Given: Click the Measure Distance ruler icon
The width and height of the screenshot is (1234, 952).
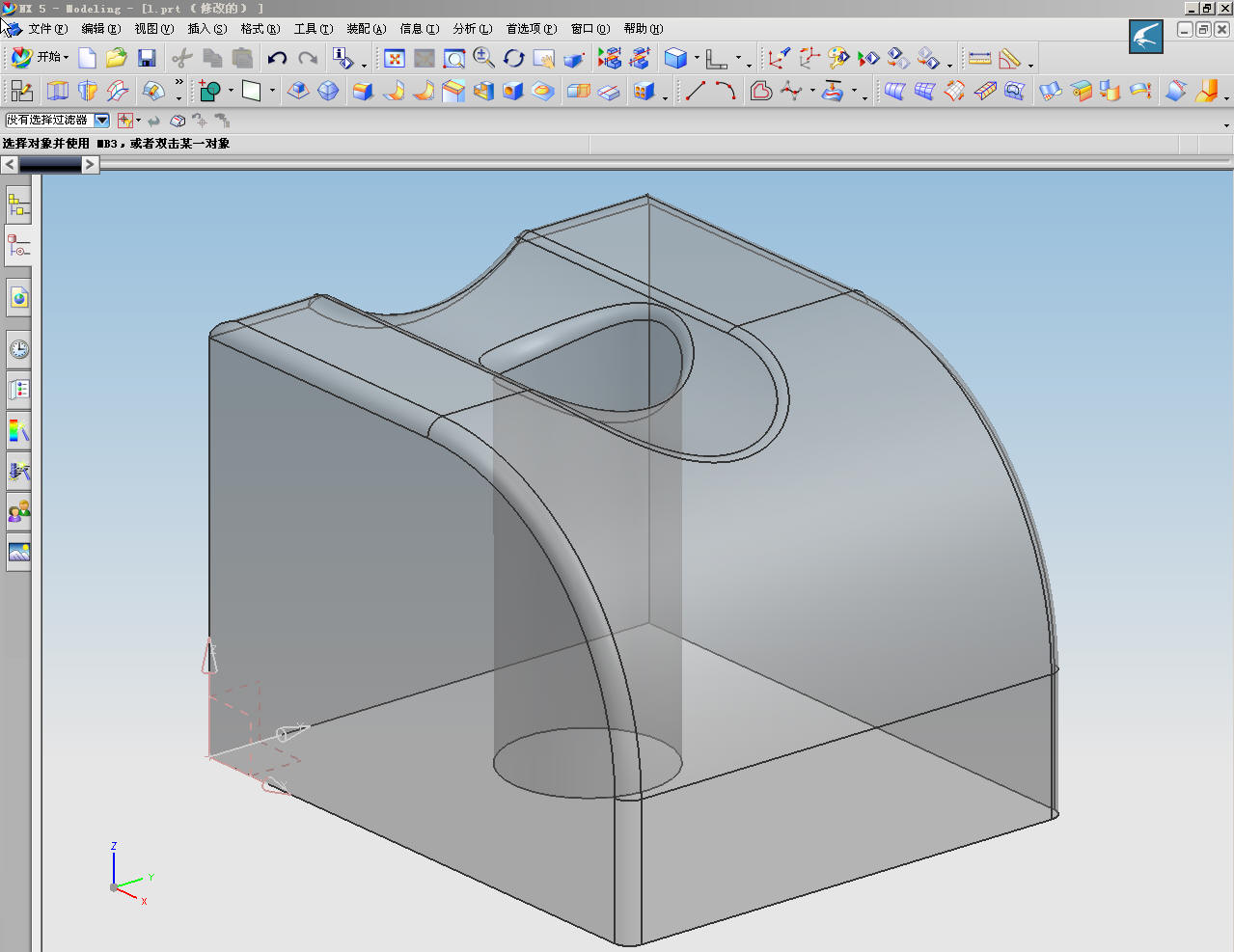Looking at the screenshot, I should click(979, 59).
